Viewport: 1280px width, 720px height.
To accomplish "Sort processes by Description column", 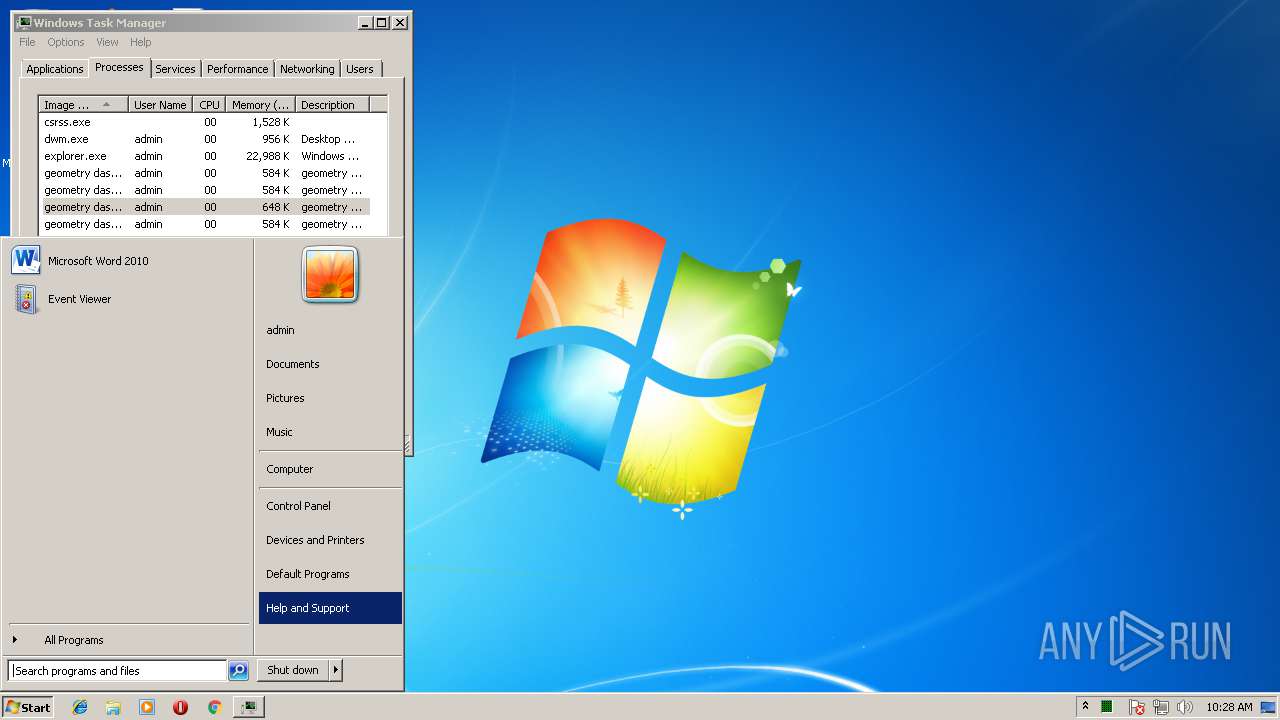I will (x=332, y=105).
